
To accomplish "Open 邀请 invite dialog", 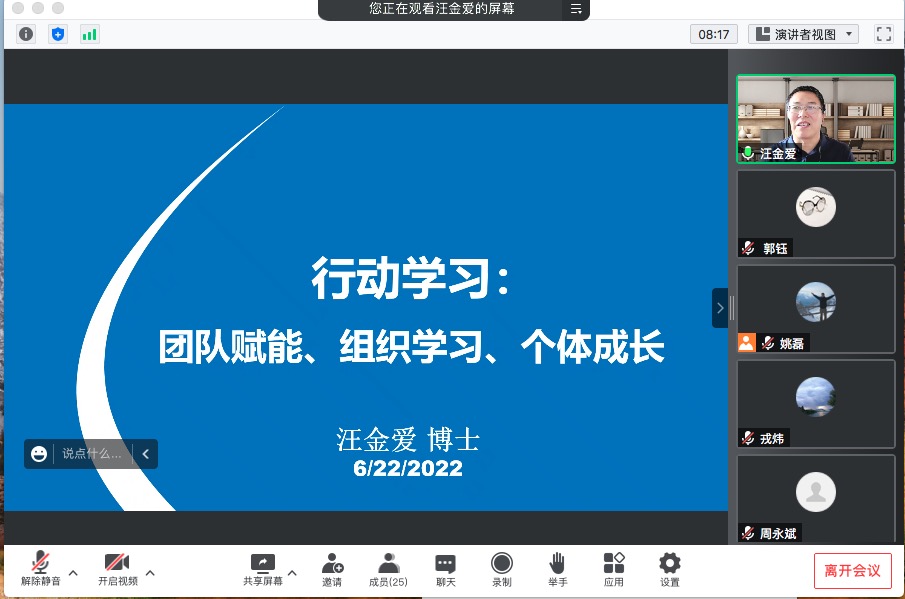I will 332,570.
